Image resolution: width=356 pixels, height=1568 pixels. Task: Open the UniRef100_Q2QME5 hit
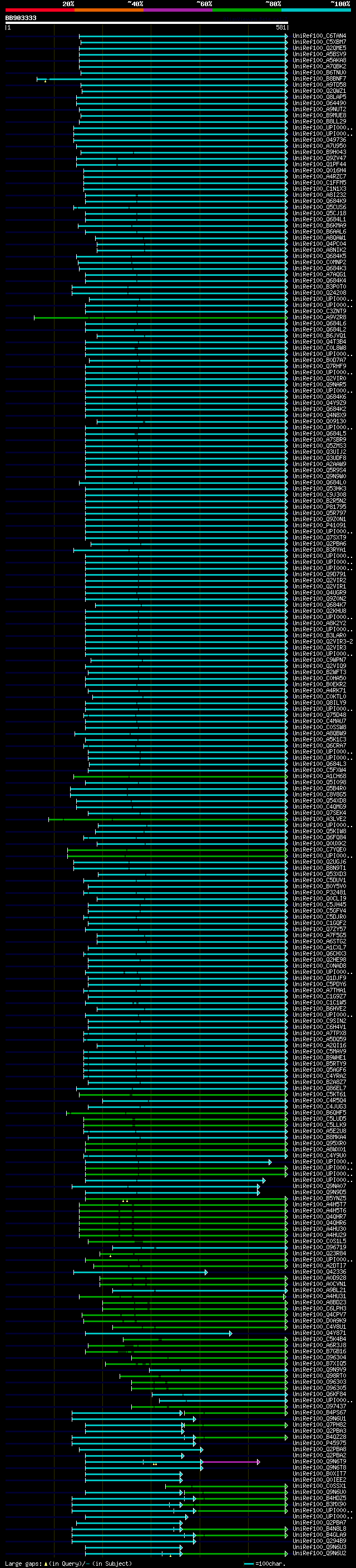point(319,48)
